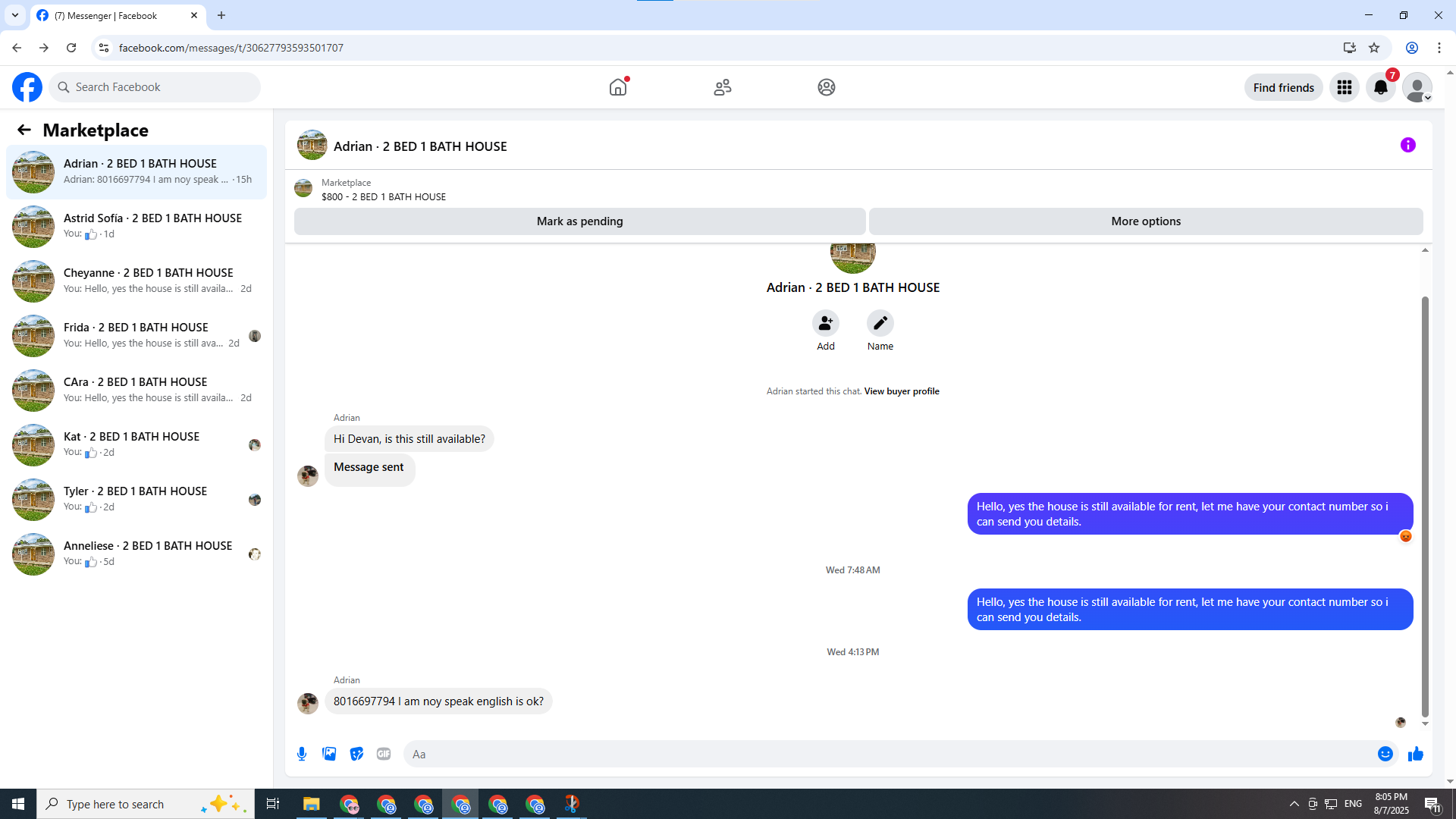
Task: Click the Mark as pending button
Action: point(580,221)
